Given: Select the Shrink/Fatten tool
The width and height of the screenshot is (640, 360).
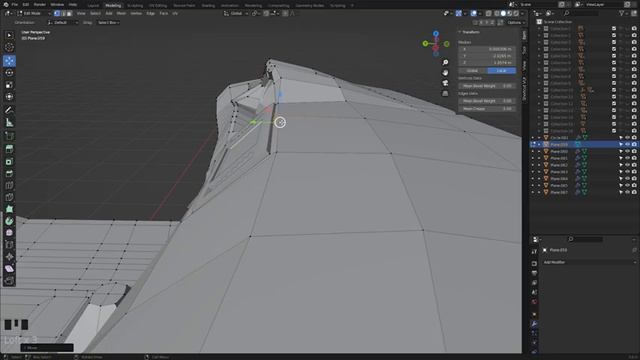Looking at the screenshot, I should (9, 257).
